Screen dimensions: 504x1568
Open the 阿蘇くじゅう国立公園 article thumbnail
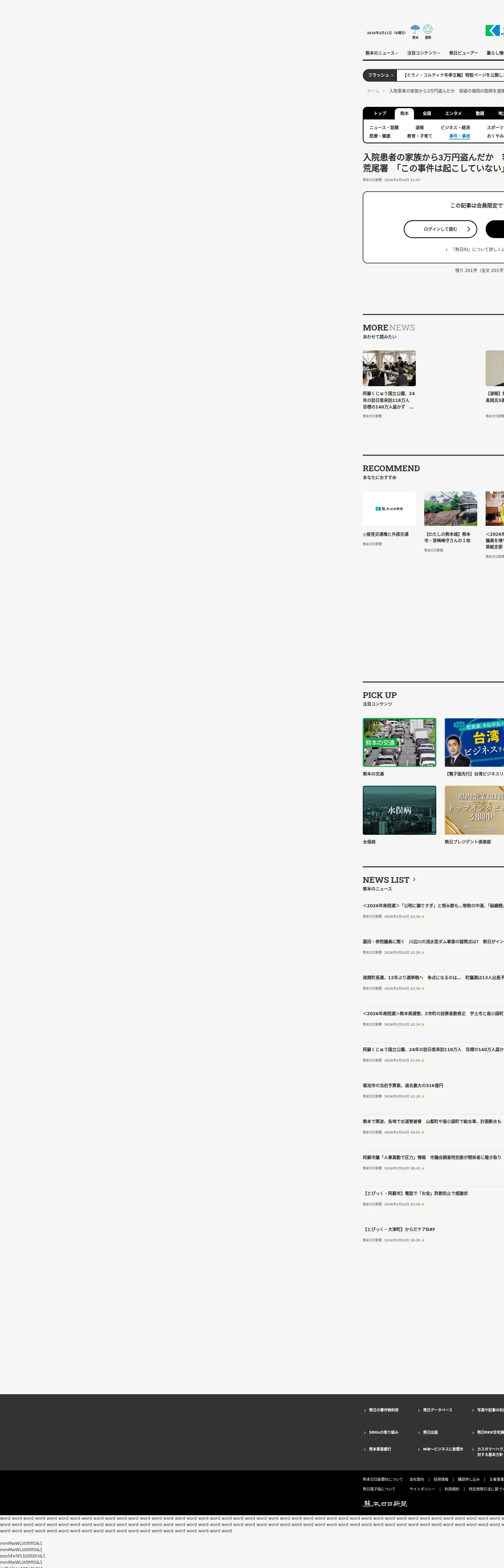coord(389,368)
